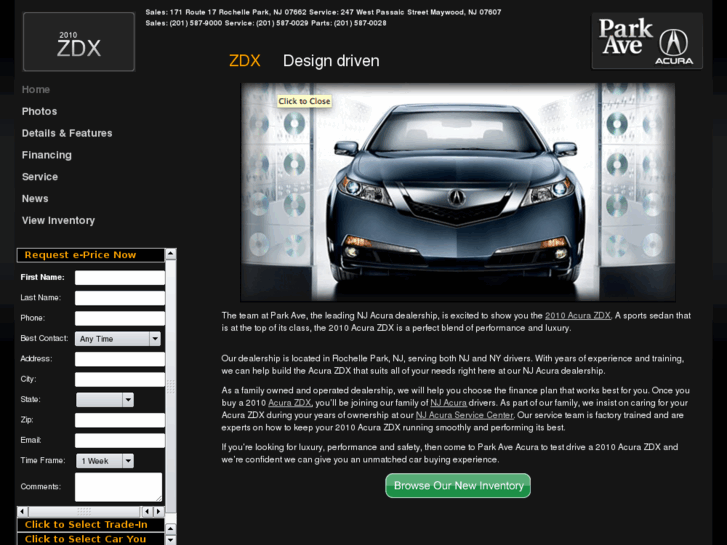The image size is (727, 545).
Task: Open the Best Contact dropdown
Action: coord(118,339)
